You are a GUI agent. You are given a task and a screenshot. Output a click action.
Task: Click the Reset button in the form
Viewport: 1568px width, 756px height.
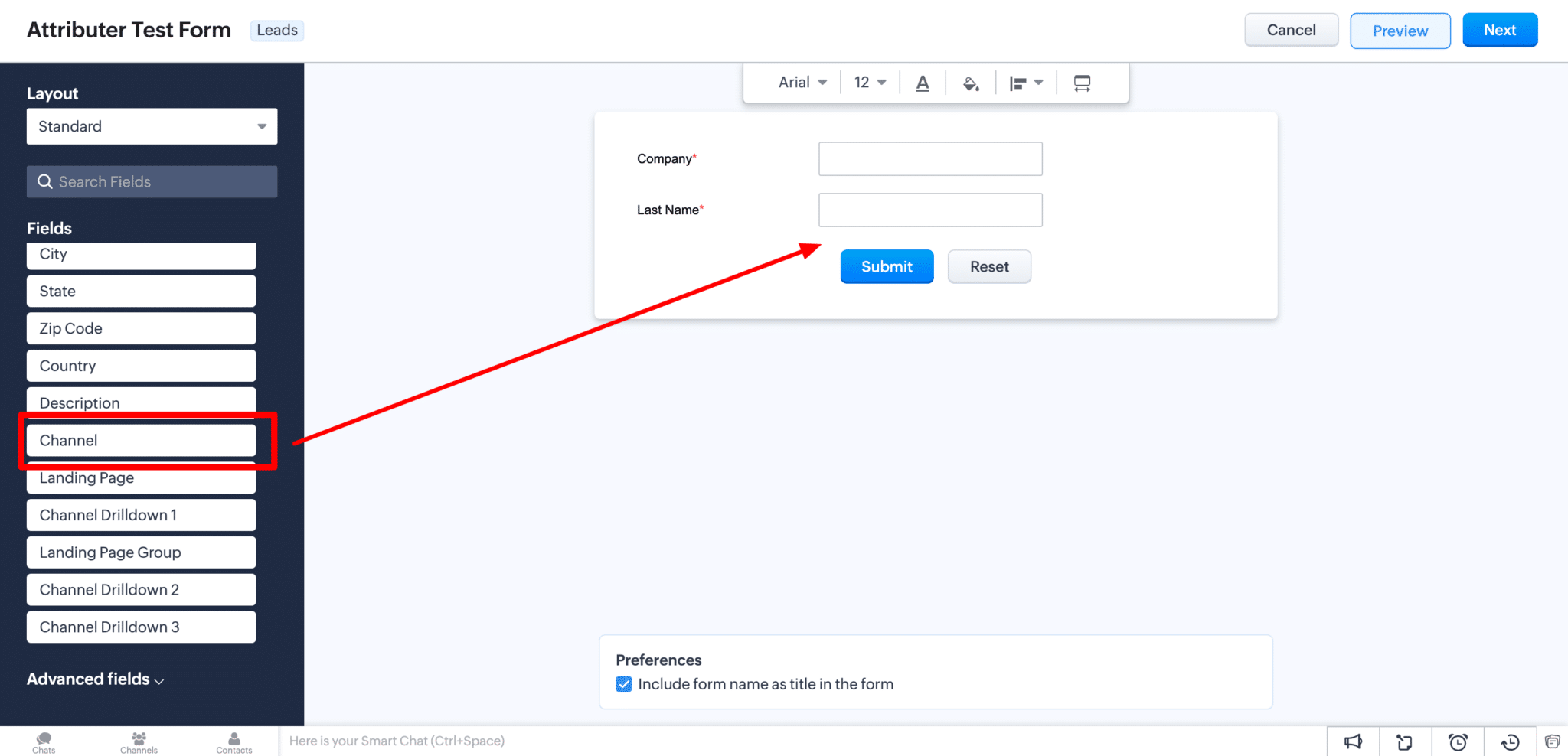[989, 266]
